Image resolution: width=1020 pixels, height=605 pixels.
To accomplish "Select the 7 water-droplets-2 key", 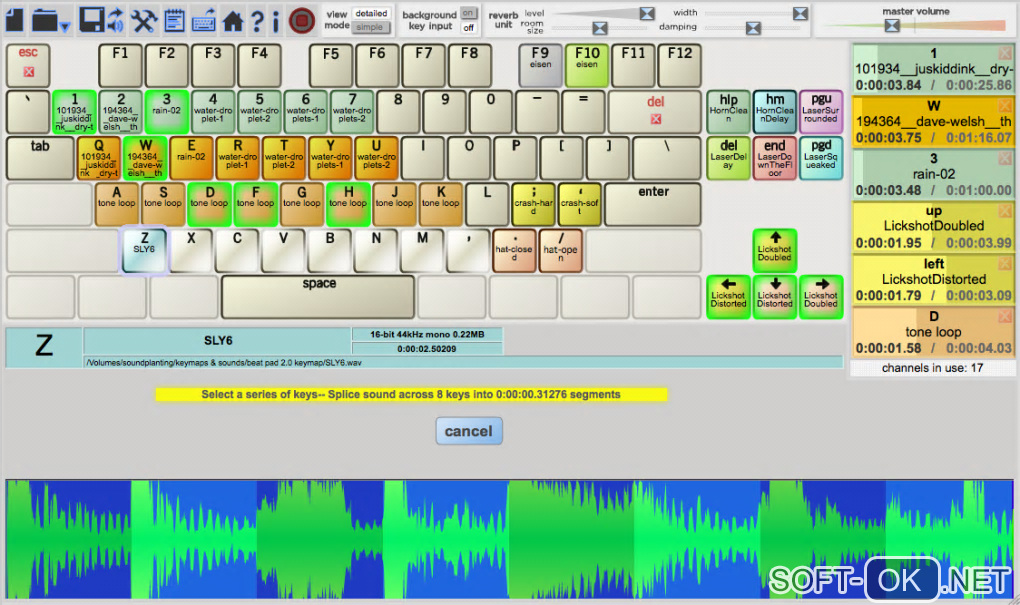I will click(x=352, y=112).
